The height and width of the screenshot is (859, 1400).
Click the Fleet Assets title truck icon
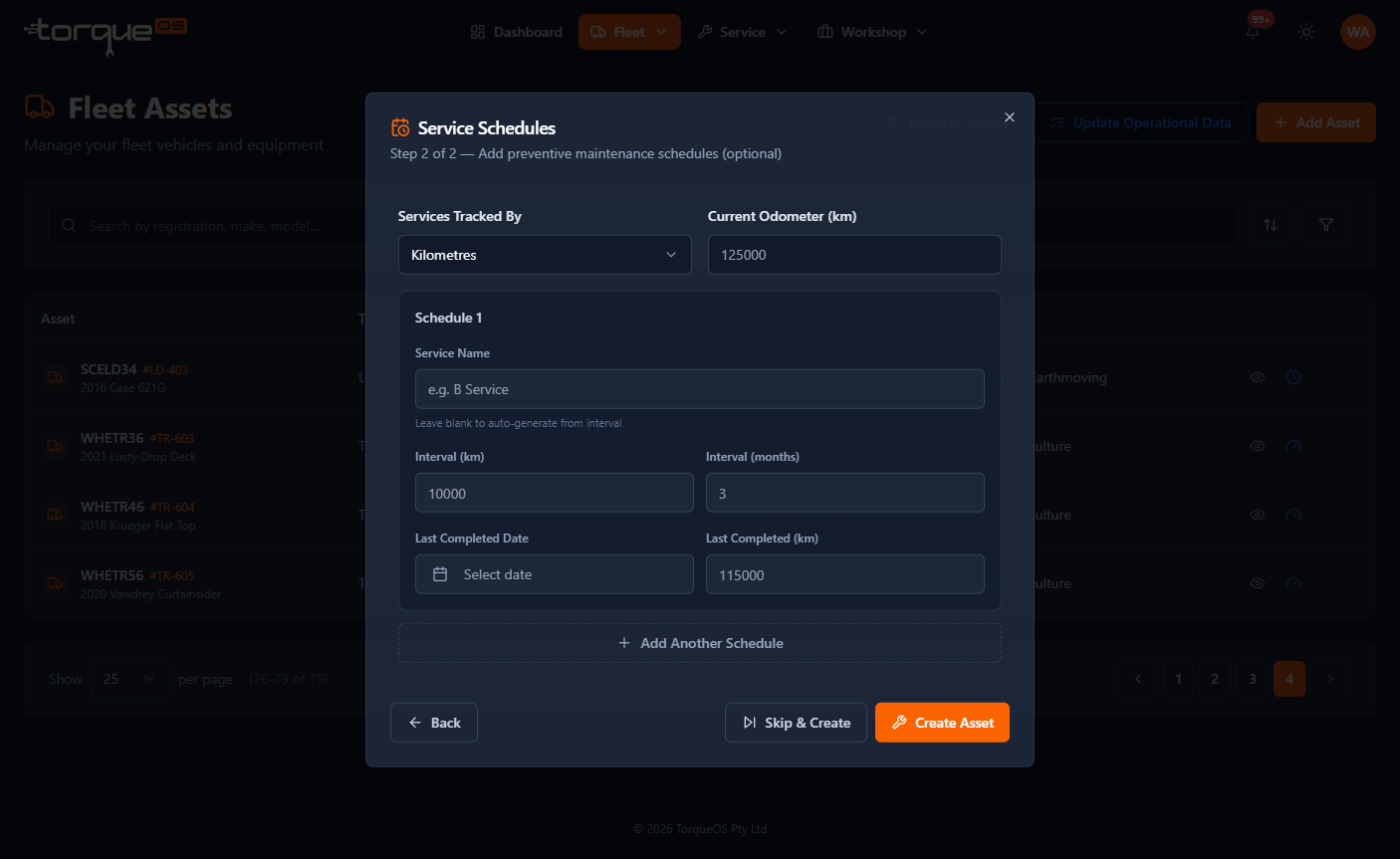click(40, 107)
